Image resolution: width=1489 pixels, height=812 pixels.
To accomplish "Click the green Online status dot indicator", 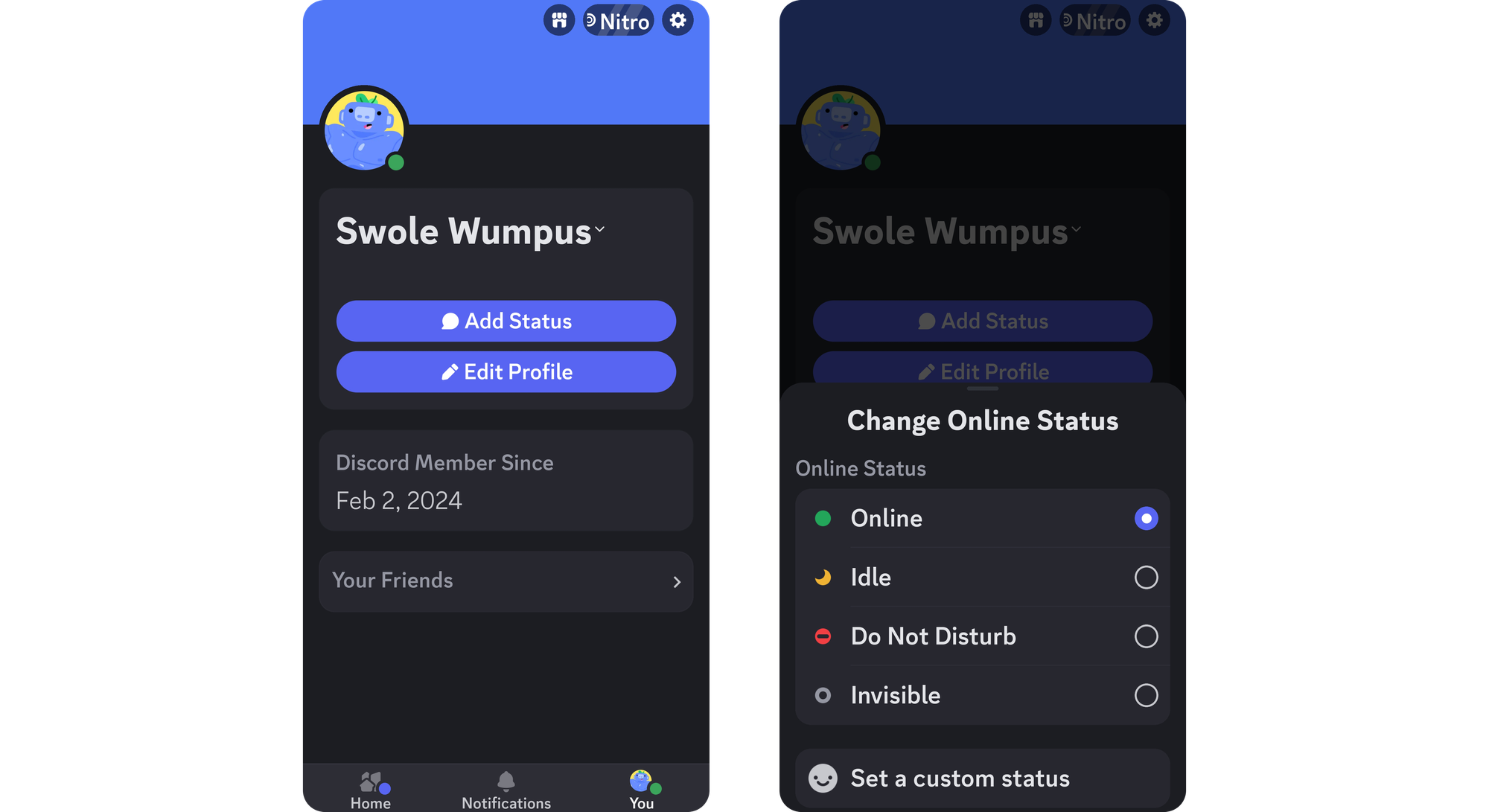I will [x=823, y=518].
